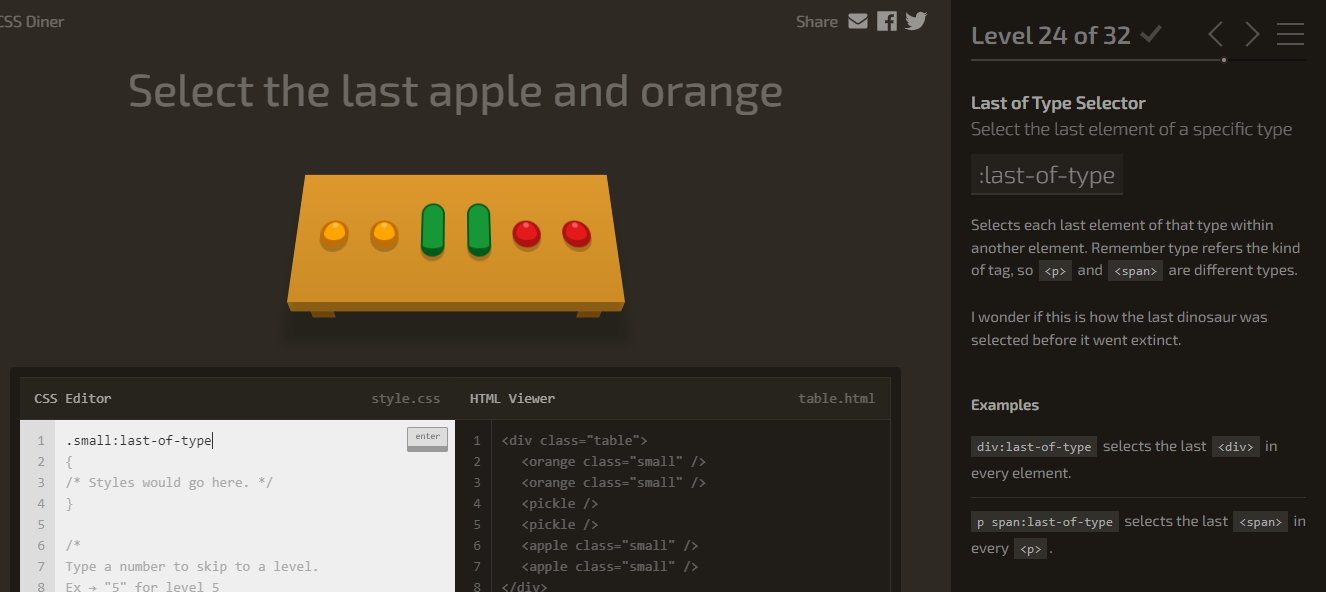Share the game on Facebook
This screenshot has height=592, width=1326.
(x=886, y=21)
